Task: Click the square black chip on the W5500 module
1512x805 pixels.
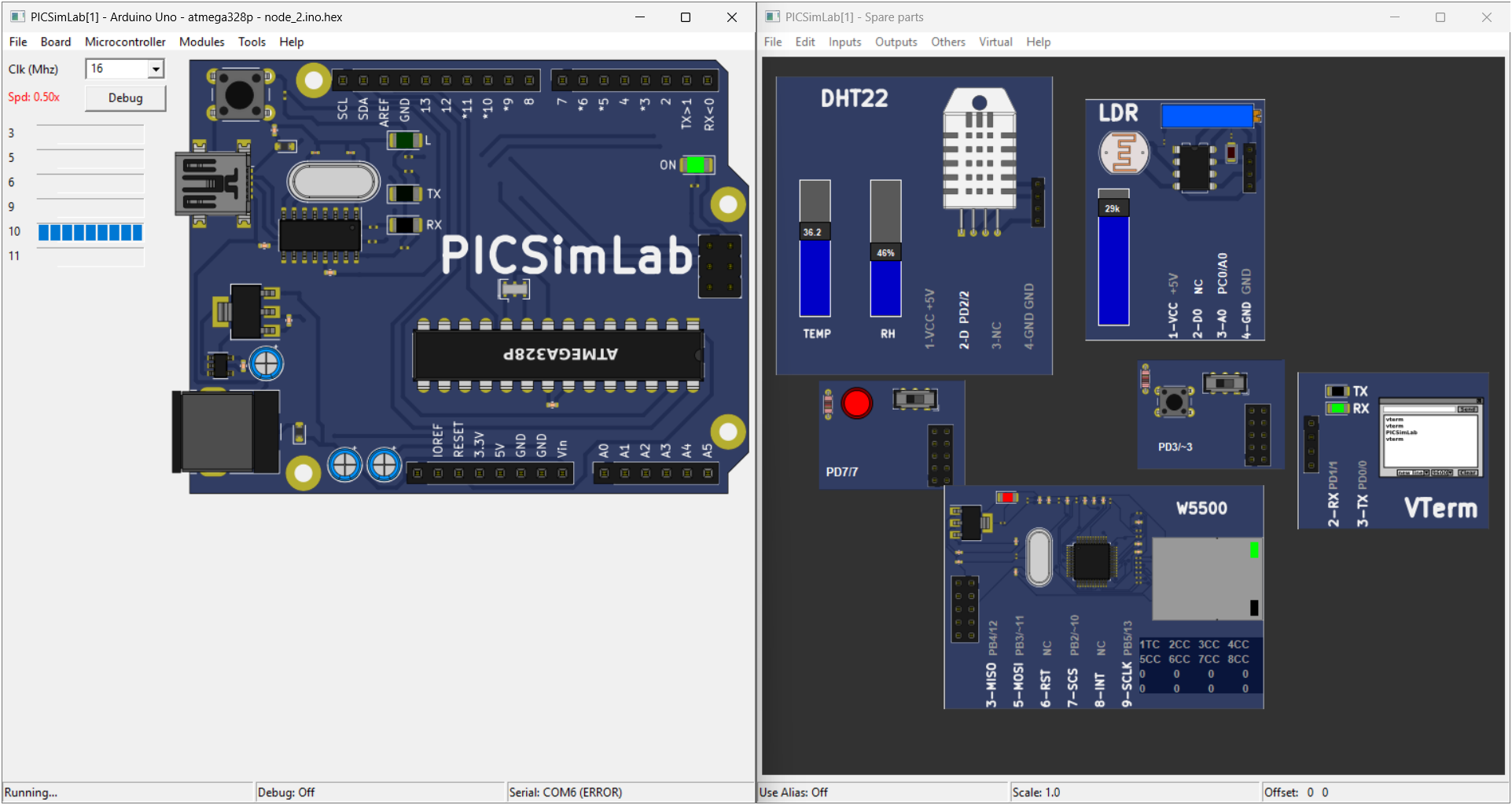Action: click(x=1091, y=561)
